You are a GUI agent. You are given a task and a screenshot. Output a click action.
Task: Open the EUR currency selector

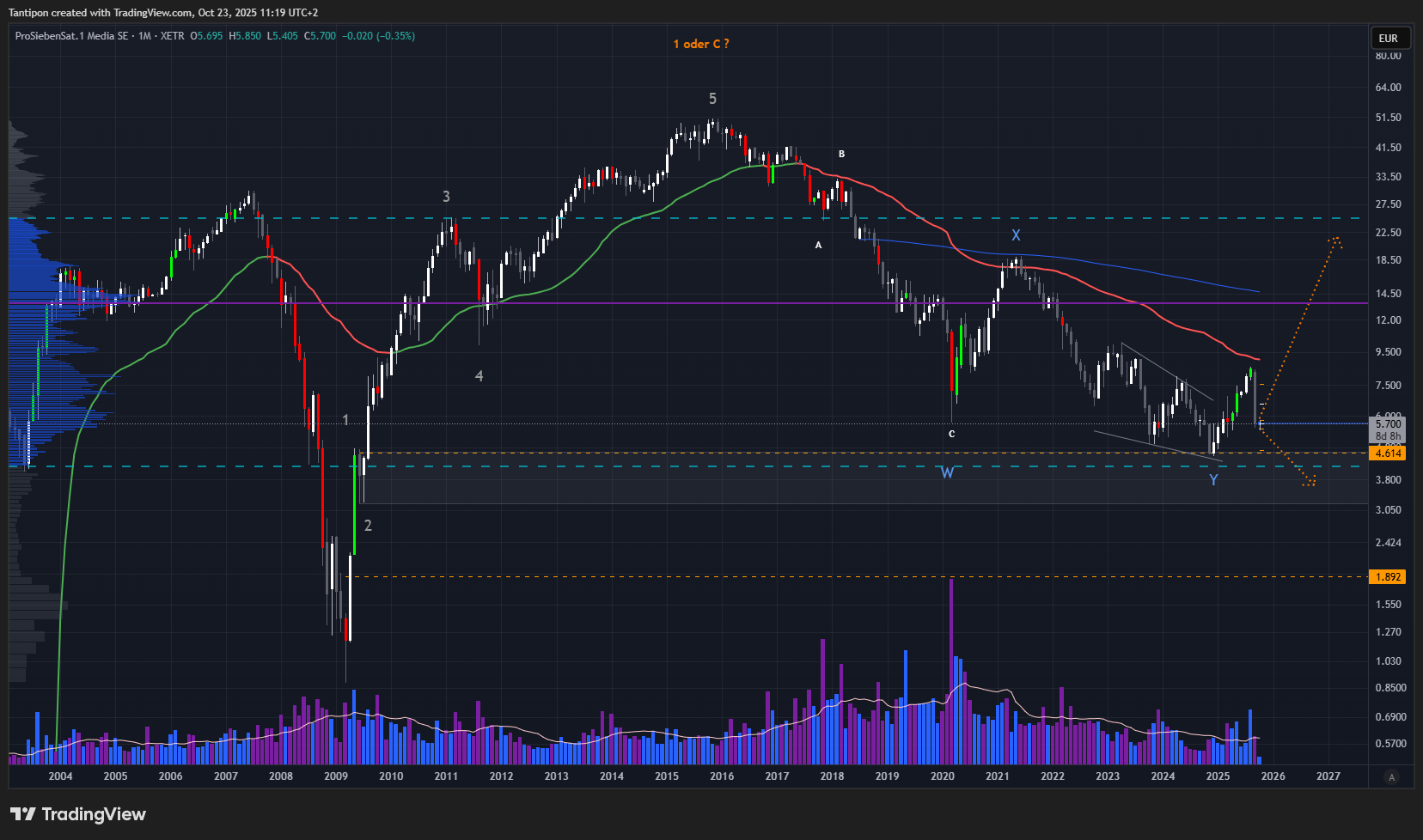pyautogui.click(x=1389, y=38)
